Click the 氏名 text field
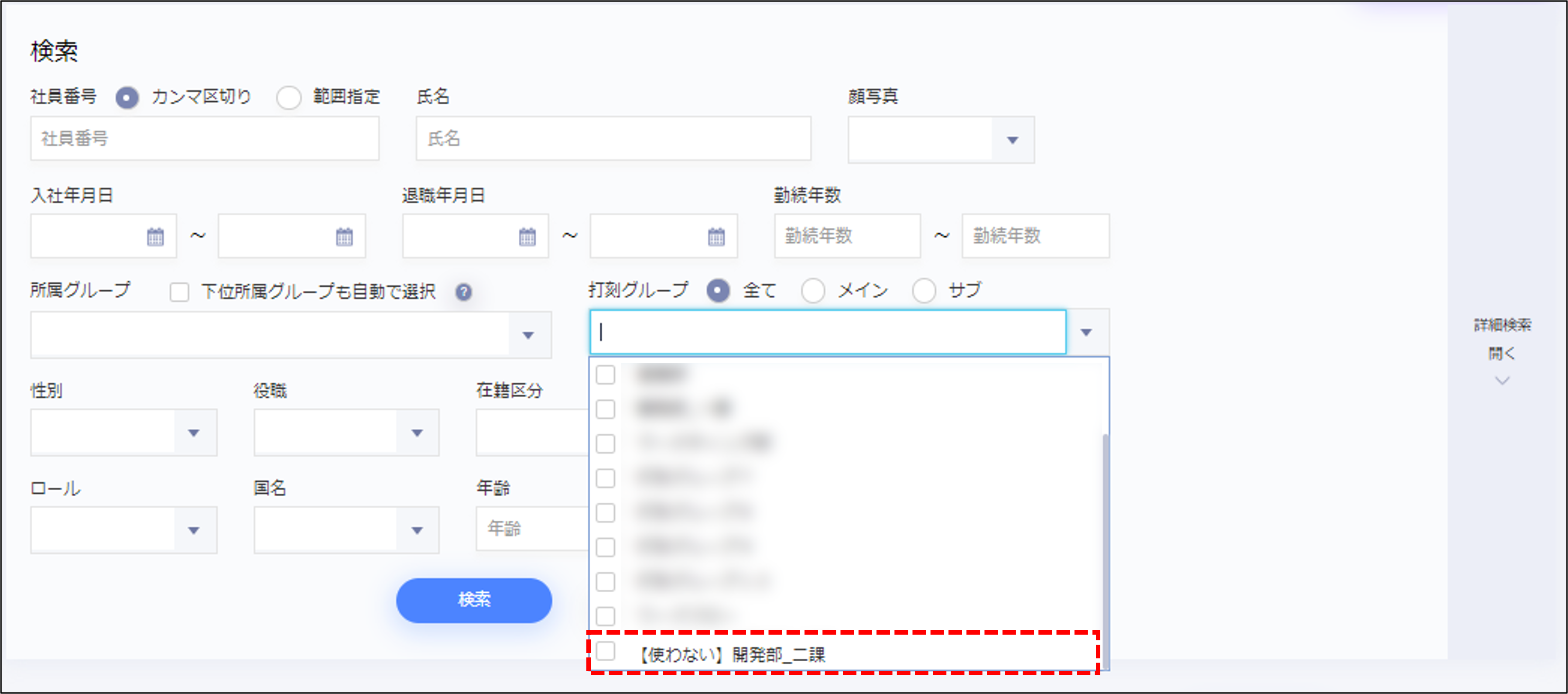Viewport: 1568px width, 694px height. [613, 139]
